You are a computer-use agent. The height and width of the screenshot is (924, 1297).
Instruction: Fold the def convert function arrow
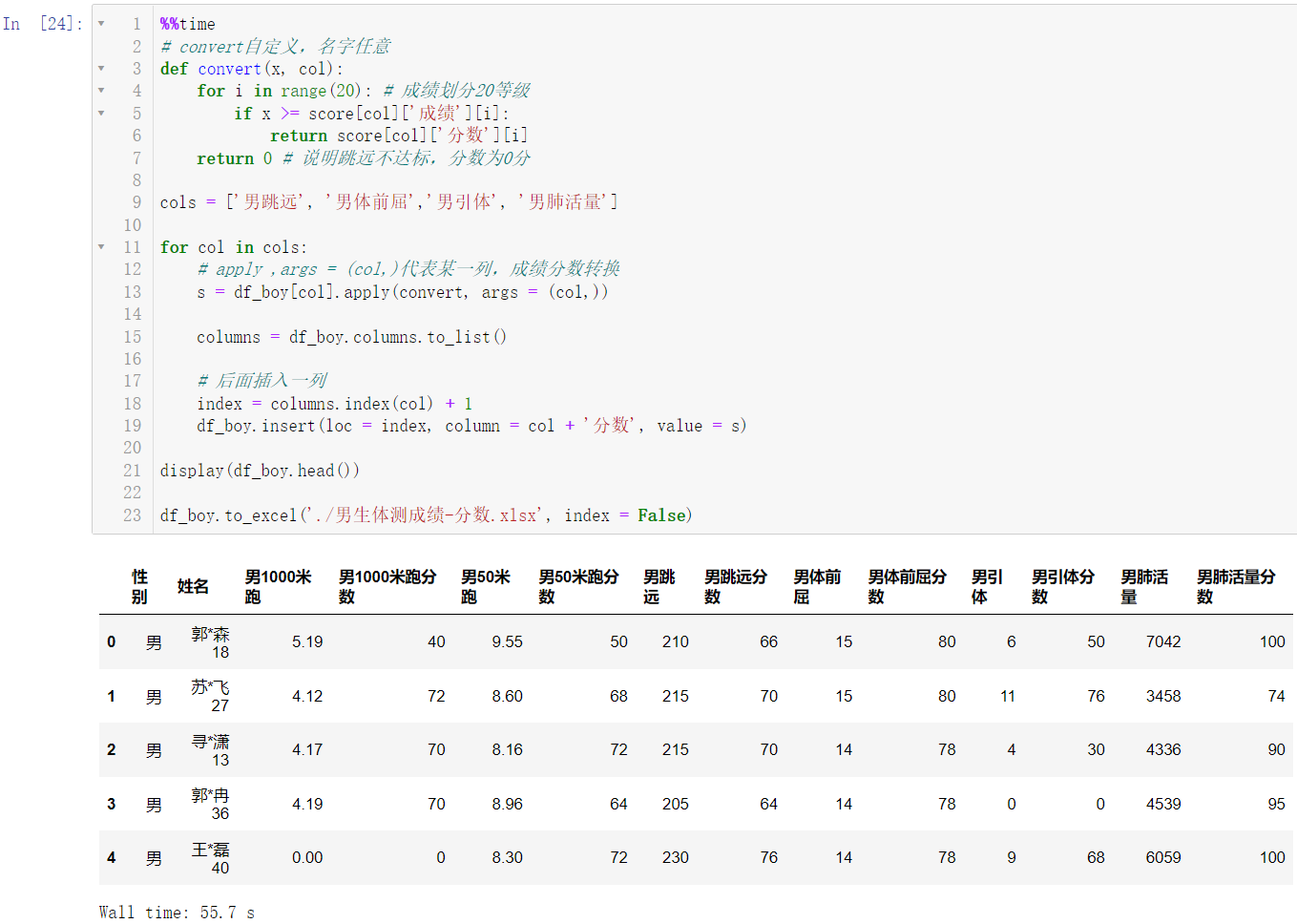(101, 69)
